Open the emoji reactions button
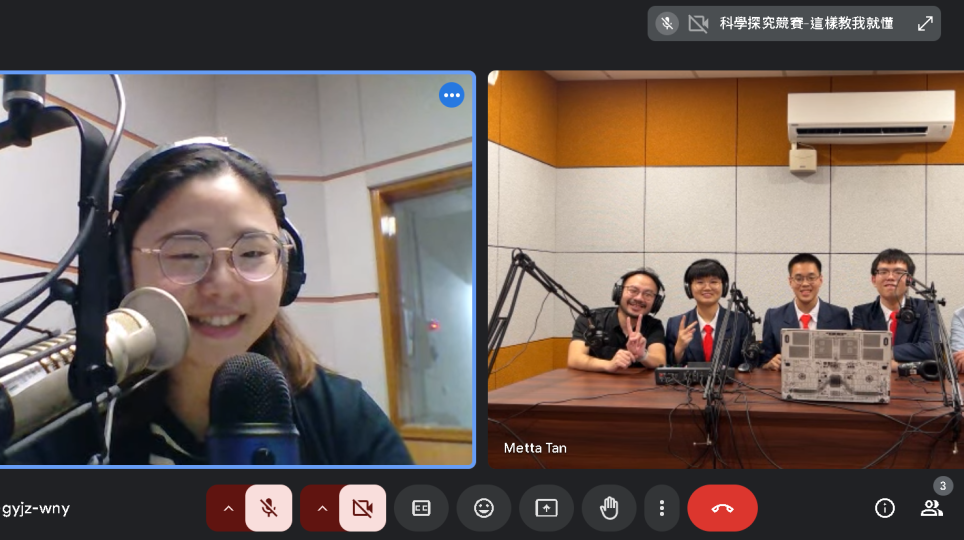 pos(484,508)
